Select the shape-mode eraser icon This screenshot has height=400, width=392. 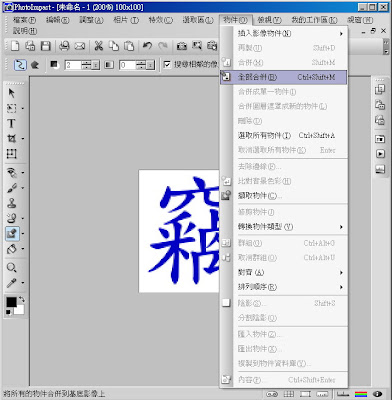[35, 65]
